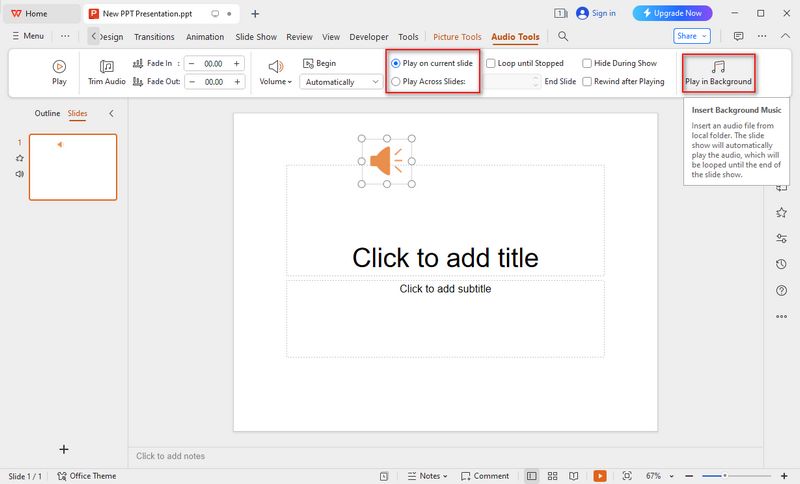Image resolution: width=800 pixels, height=484 pixels.
Task: Enable Rewind after Playing checkbox
Action: point(623,81)
